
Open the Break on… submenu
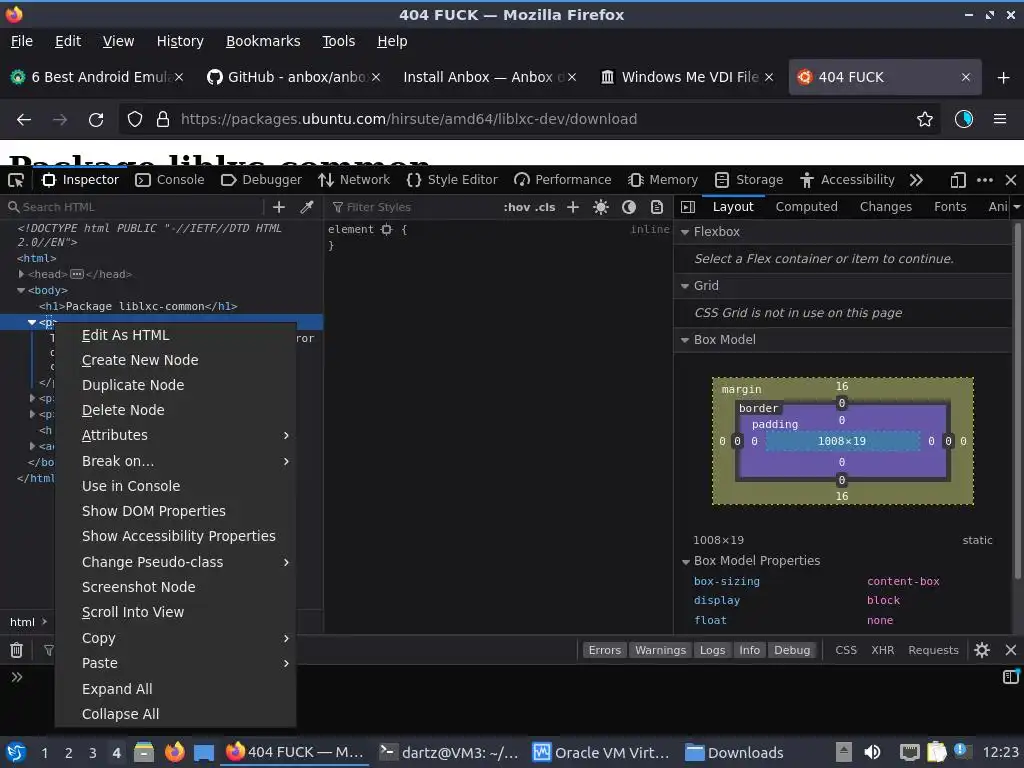point(175,461)
